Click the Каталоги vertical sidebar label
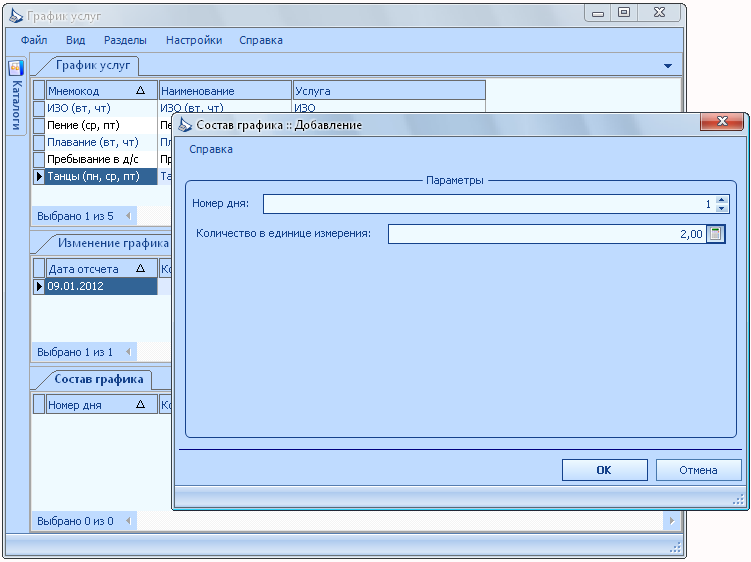The image size is (751, 562). (x=16, y=105)
